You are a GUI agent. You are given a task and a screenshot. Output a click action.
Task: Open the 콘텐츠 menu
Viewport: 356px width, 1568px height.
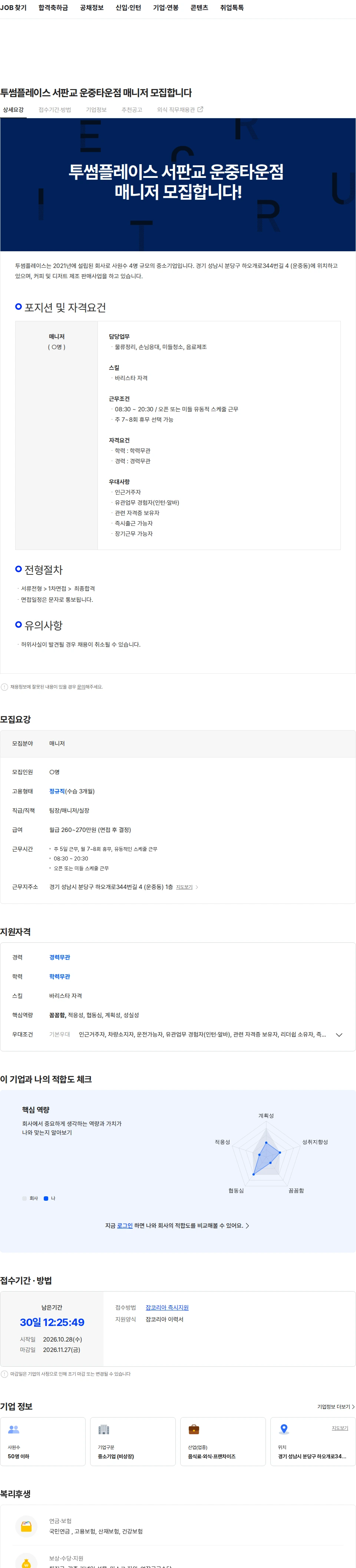(200, 8)
